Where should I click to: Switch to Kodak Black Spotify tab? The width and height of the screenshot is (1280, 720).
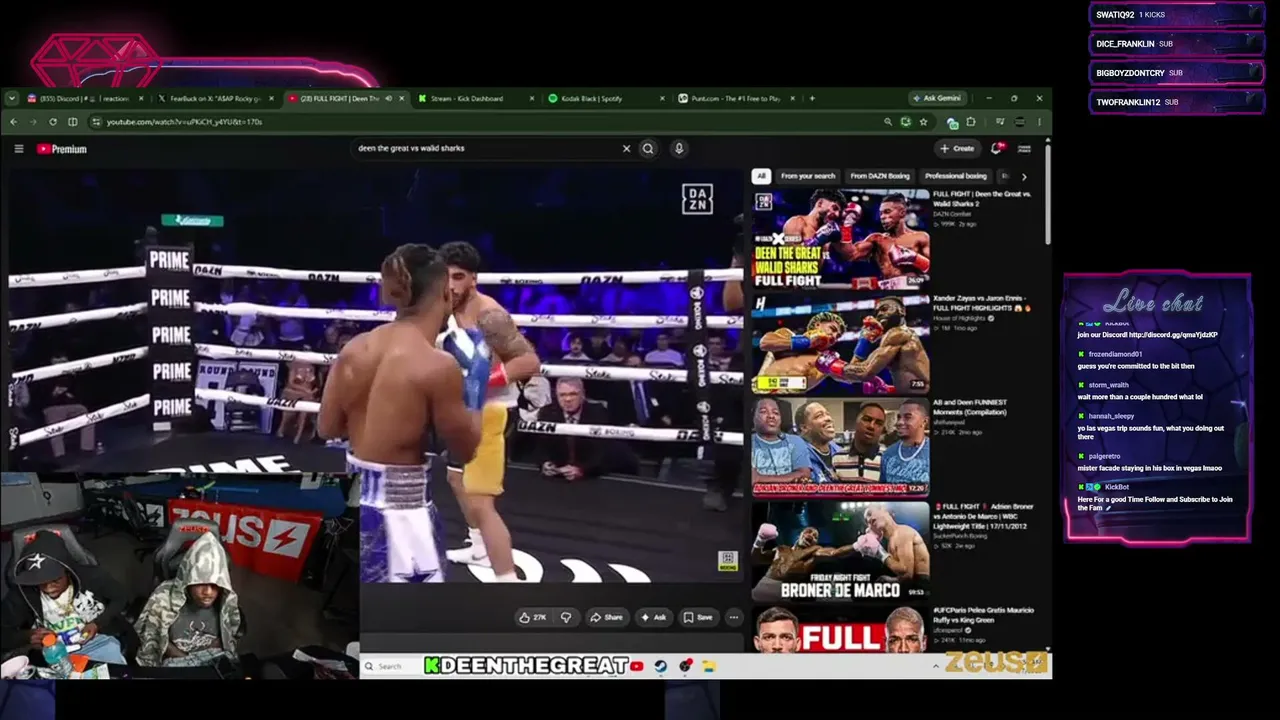[x=606, y=99]
